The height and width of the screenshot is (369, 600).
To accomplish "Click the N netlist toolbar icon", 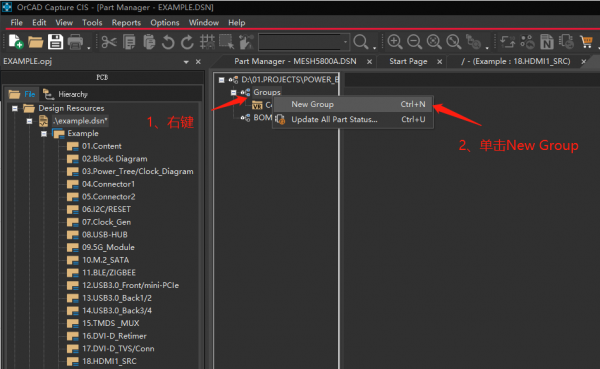I will [547, 42].
